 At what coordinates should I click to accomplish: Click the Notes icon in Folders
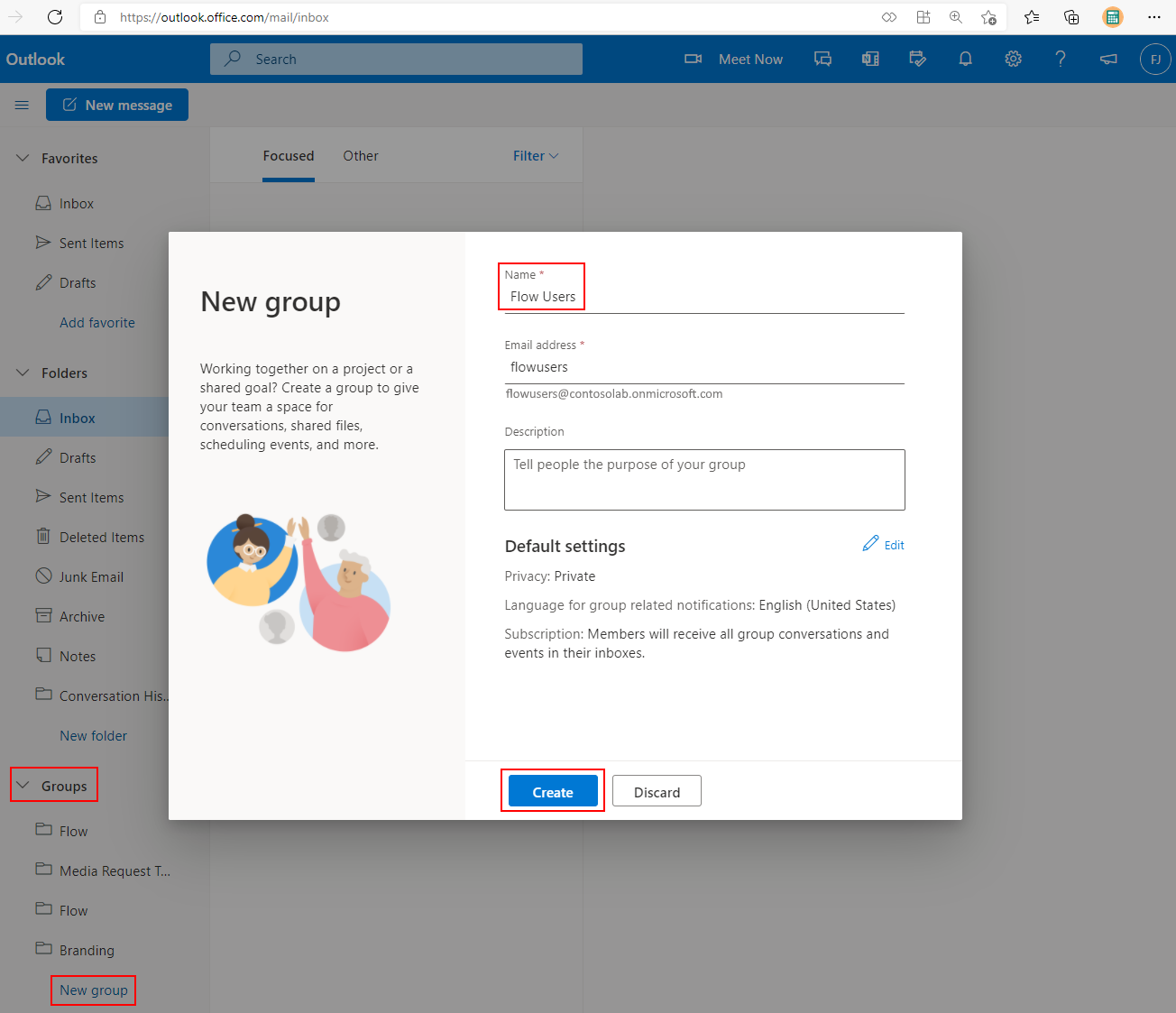(x=43, y=655)
